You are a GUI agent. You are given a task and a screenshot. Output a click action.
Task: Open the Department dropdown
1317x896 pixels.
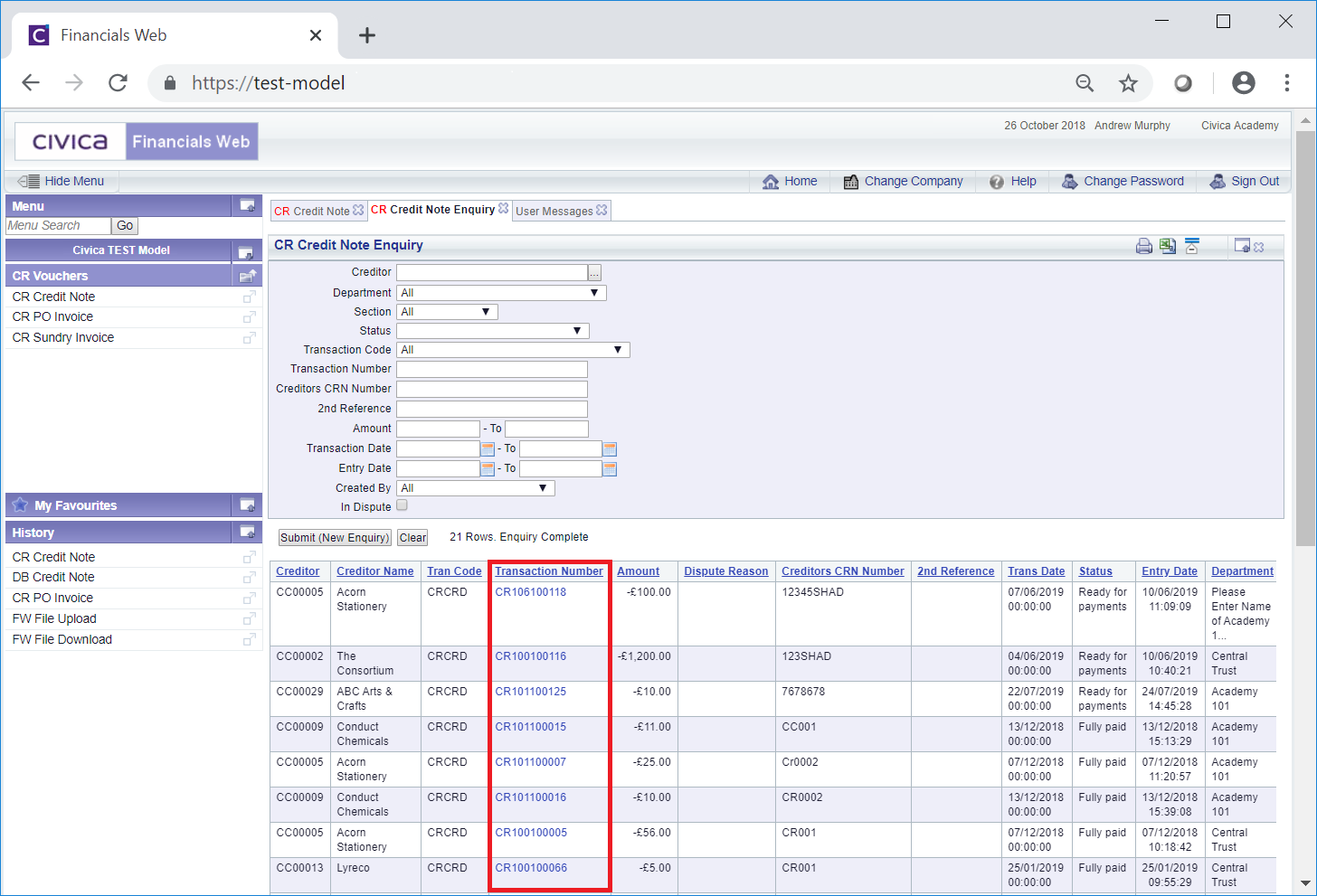click(501, 293)
